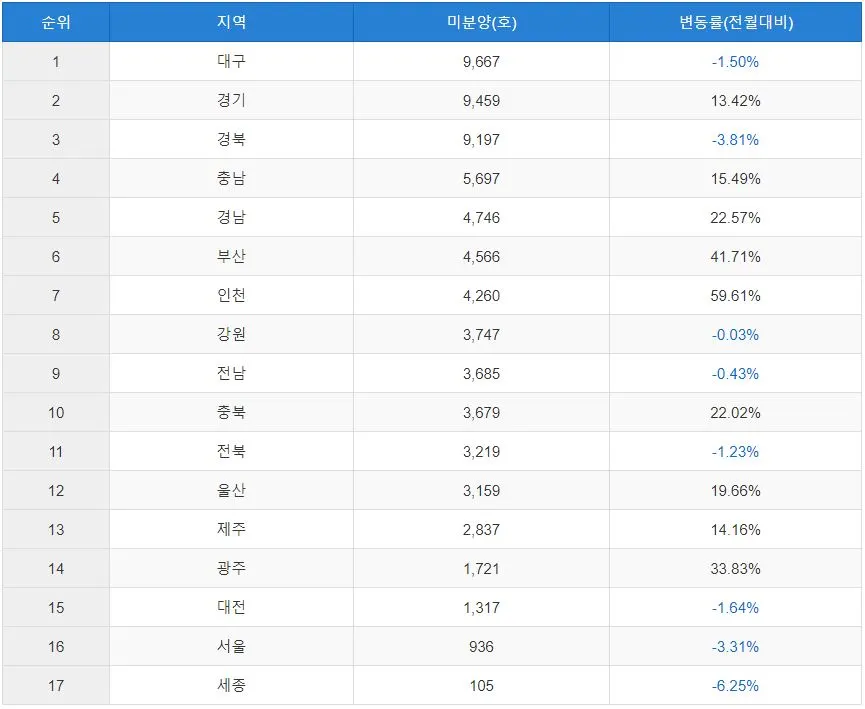Viewport: 865px width, 709px height.
Task: Click the value 3,685 for 전남
Action: [x=480, y=373]
